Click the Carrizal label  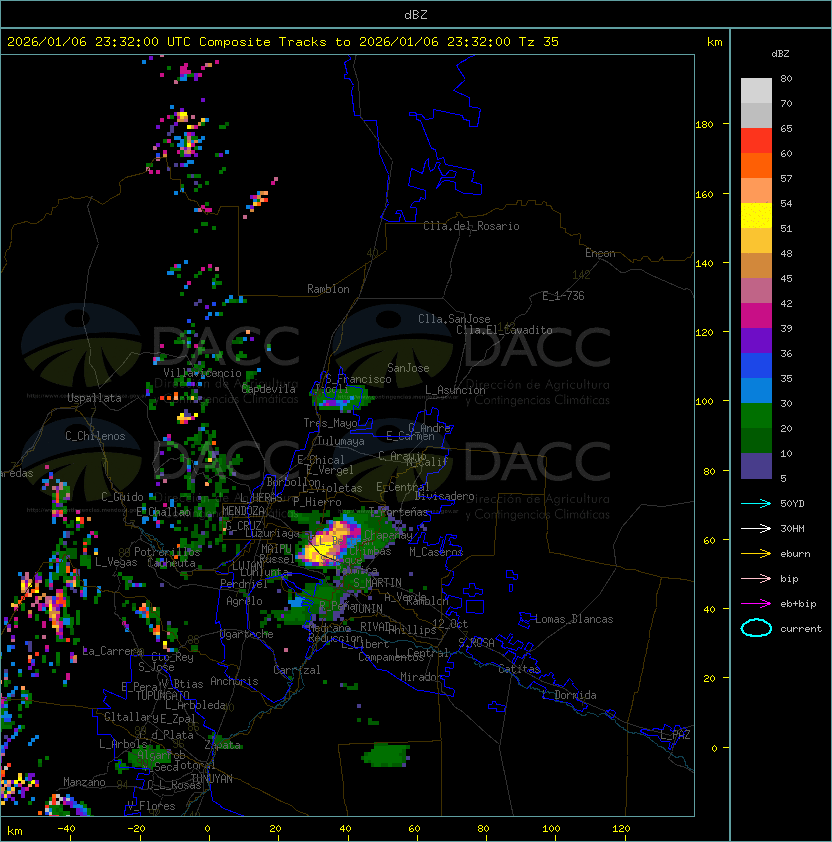297,670
